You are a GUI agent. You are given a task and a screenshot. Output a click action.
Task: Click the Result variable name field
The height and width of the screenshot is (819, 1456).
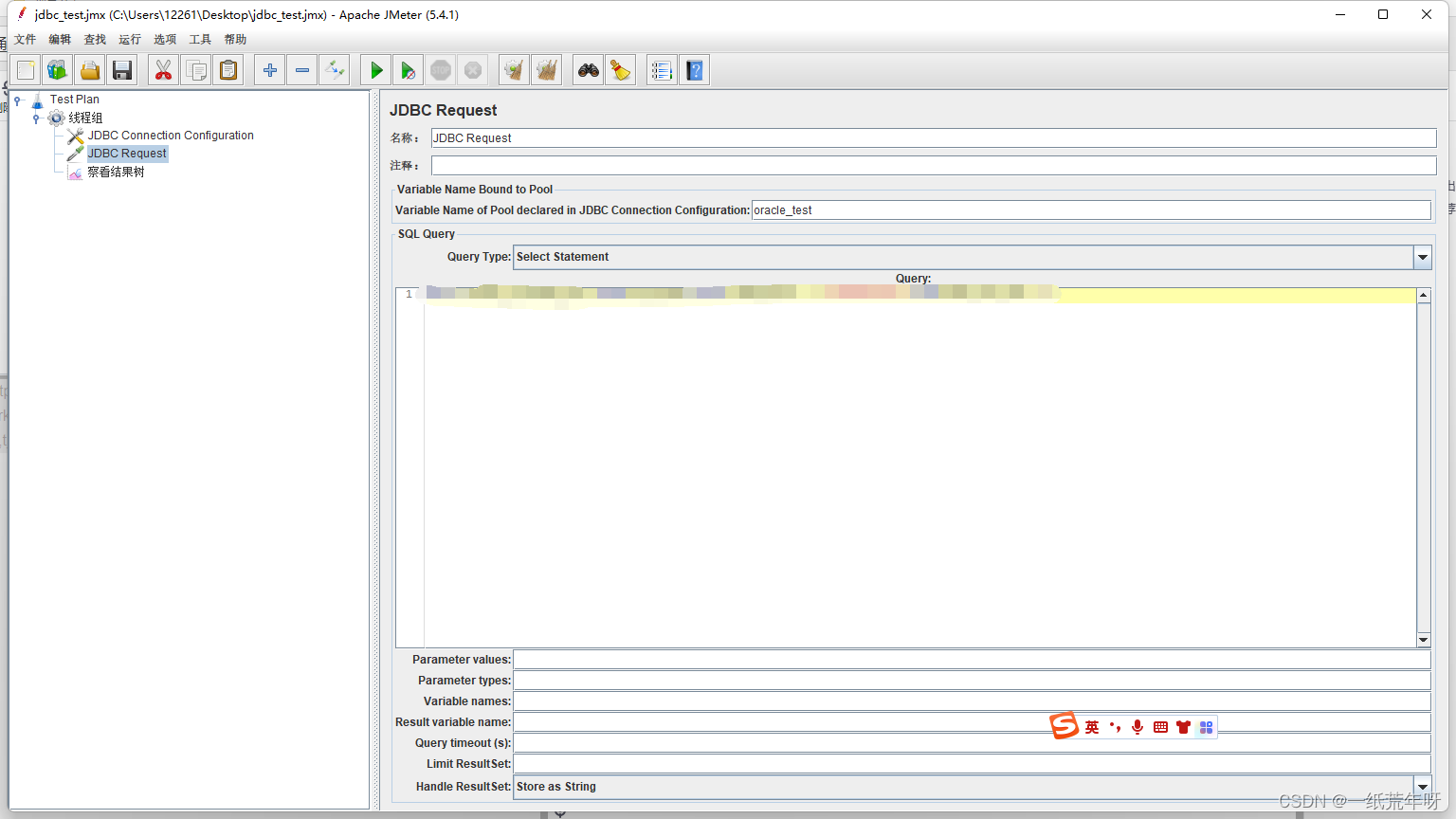[972, 722]
